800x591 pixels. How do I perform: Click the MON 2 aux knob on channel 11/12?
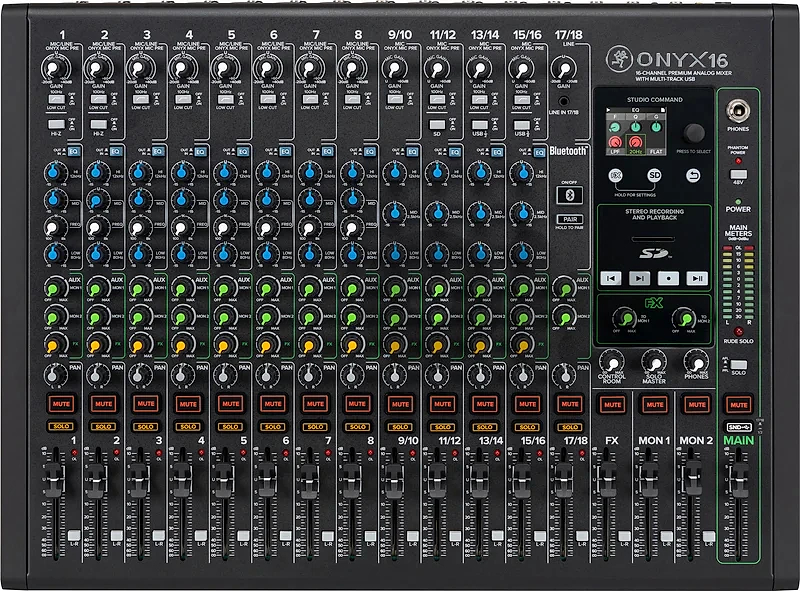437,317
